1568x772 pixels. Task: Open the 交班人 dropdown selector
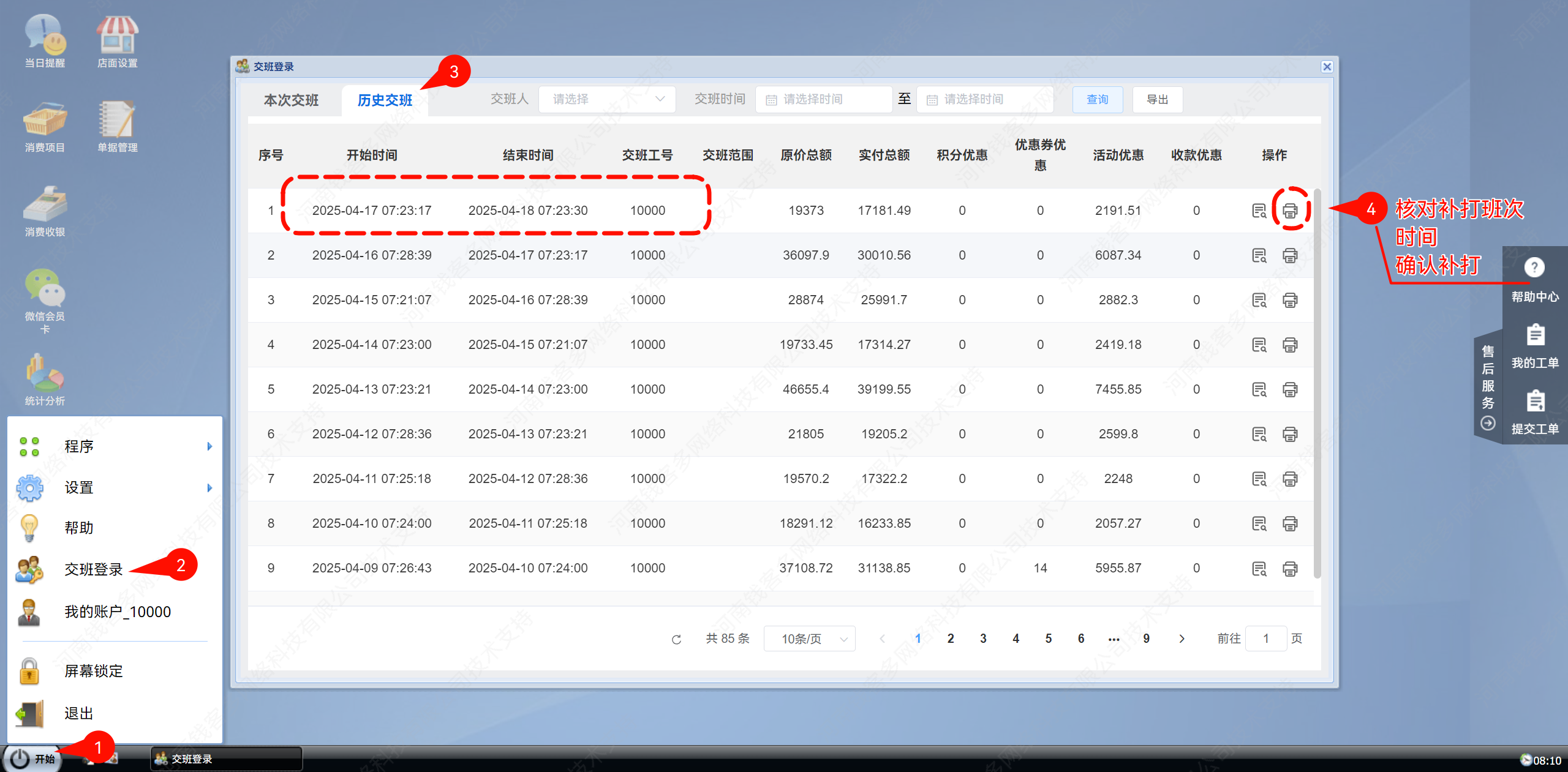point(606,99)
